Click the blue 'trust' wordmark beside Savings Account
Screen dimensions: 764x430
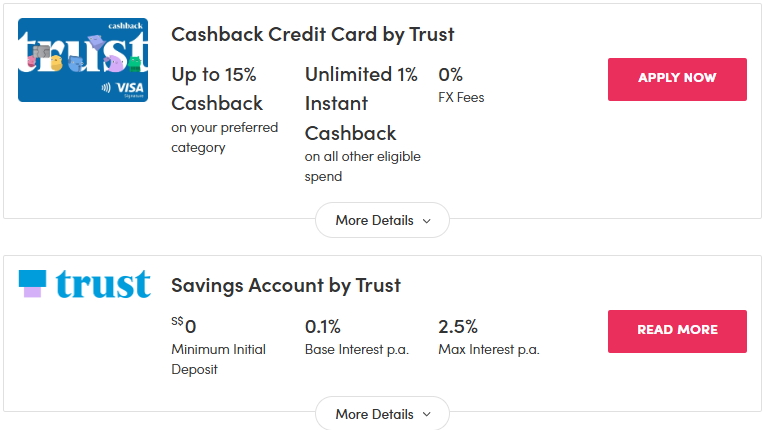[103, 284]
